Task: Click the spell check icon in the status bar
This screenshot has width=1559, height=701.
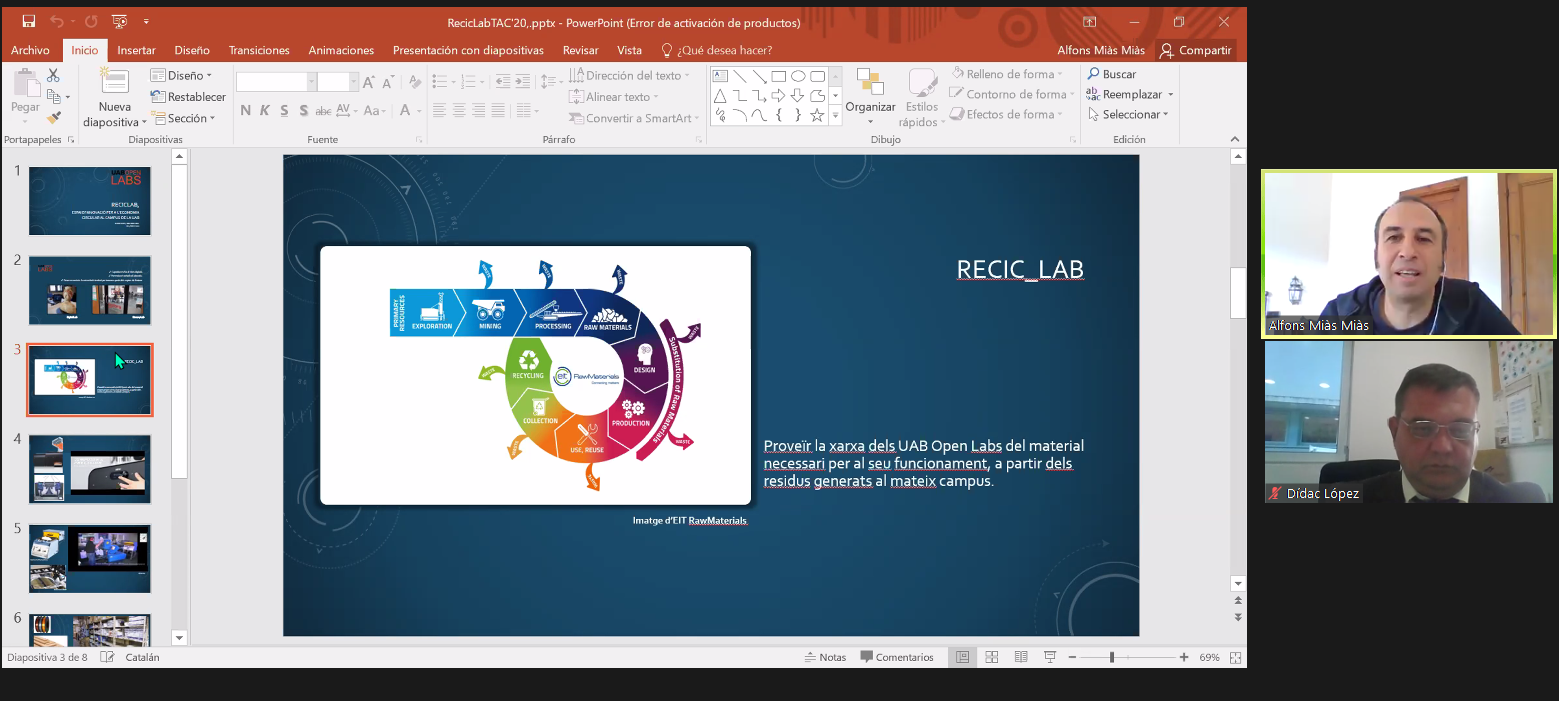Action: point(107,657)
